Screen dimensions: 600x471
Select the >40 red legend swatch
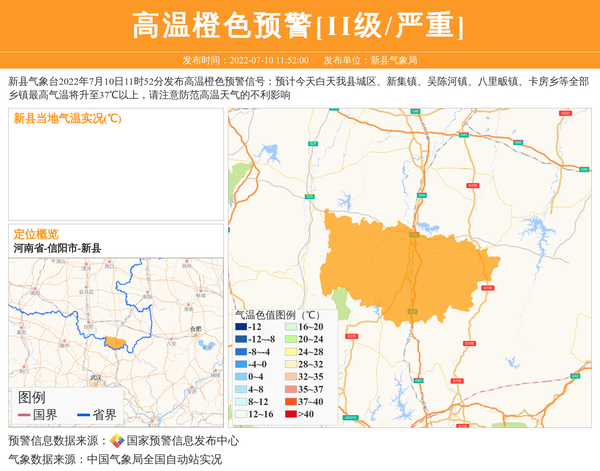pyautogui.click(x=291, y=414)
